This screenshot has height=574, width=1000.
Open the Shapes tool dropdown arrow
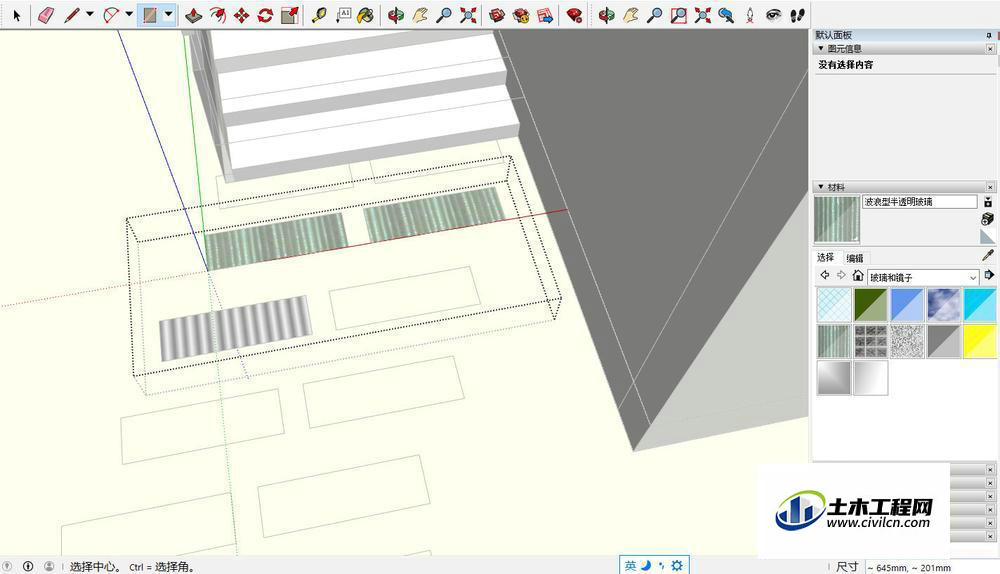click(168, 14)
